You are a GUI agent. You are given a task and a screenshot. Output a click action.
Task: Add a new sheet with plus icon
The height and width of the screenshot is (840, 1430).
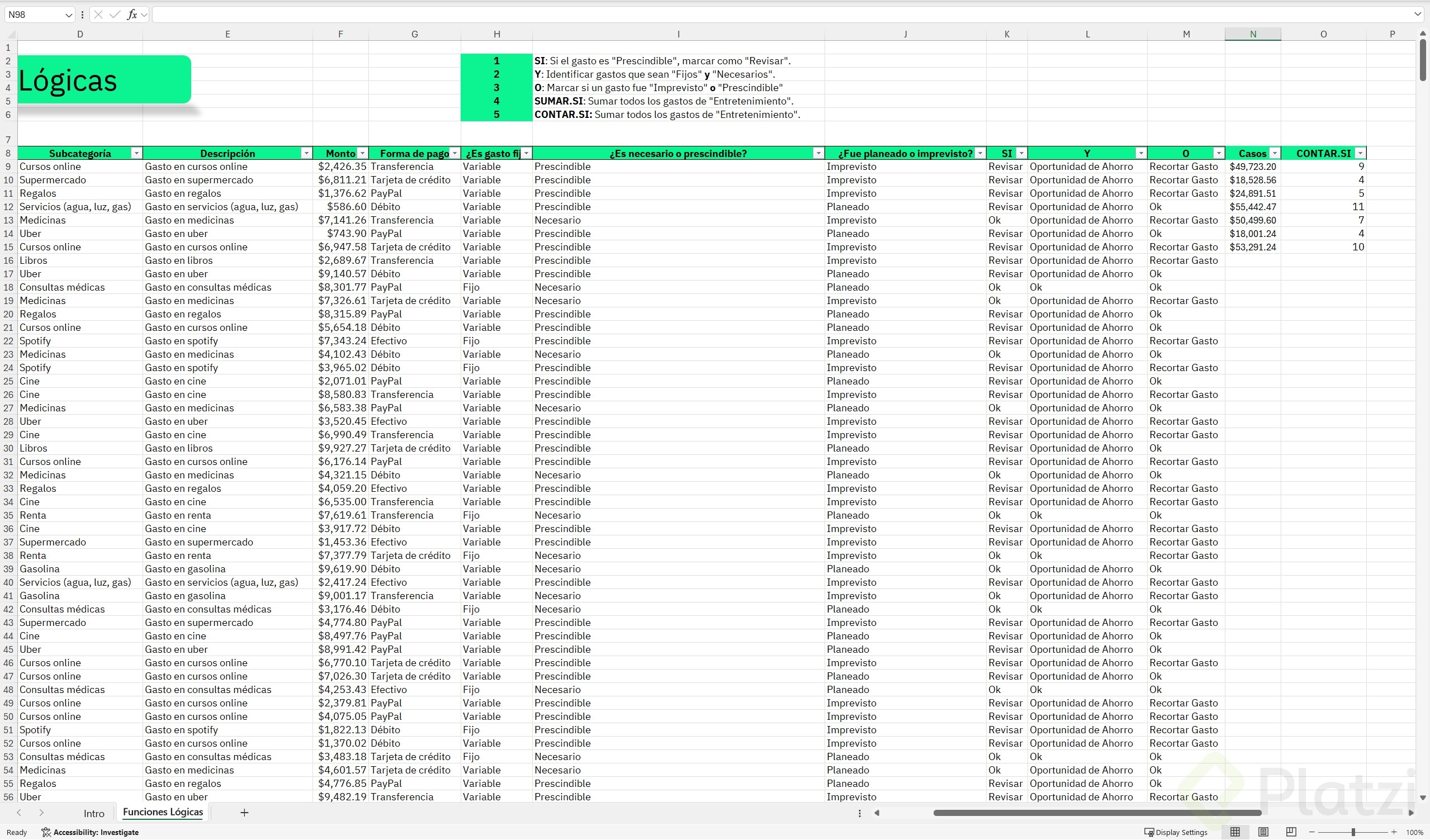pos(244,813)
